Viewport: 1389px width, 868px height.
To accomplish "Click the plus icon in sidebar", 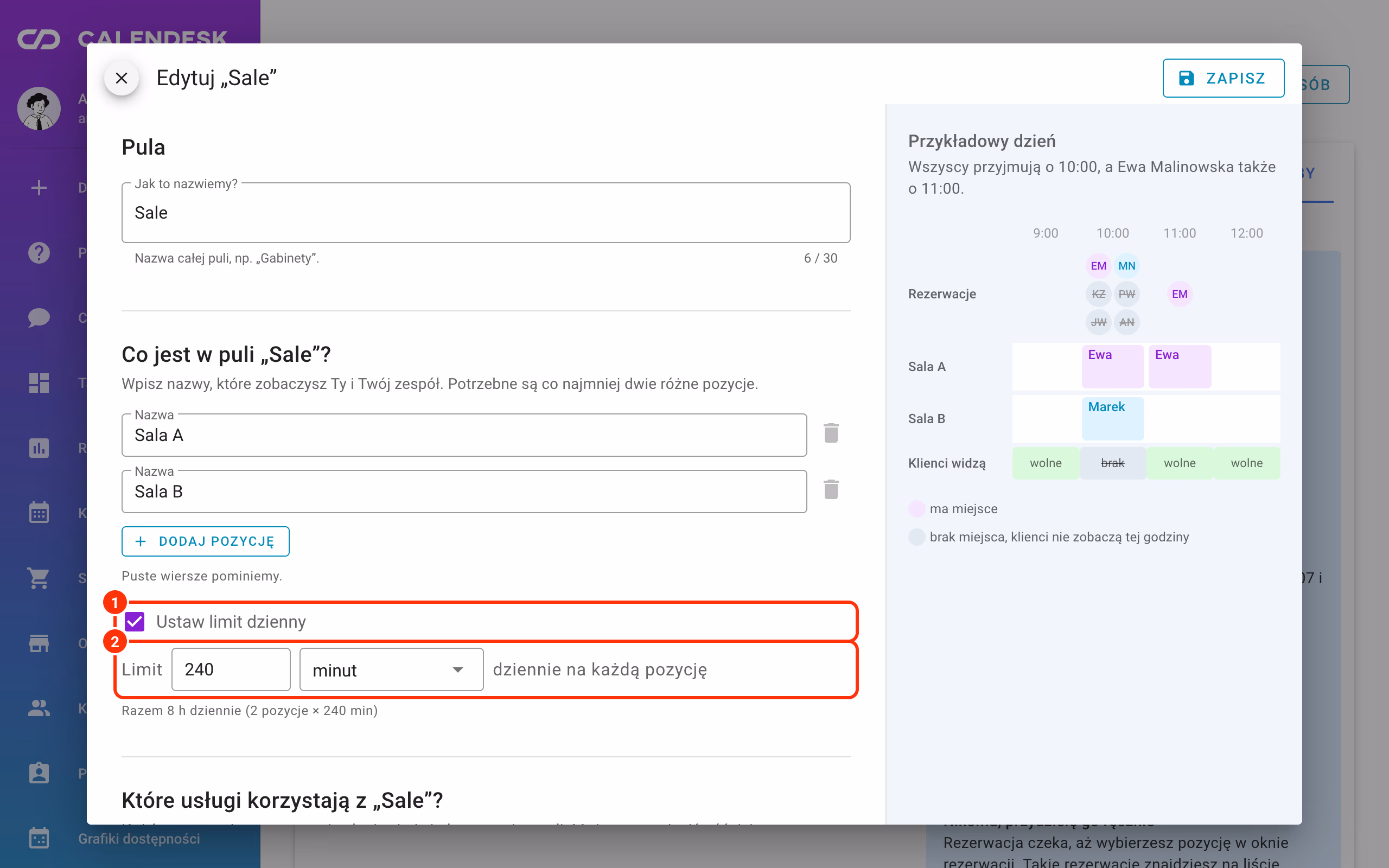I will pos(39,188).
